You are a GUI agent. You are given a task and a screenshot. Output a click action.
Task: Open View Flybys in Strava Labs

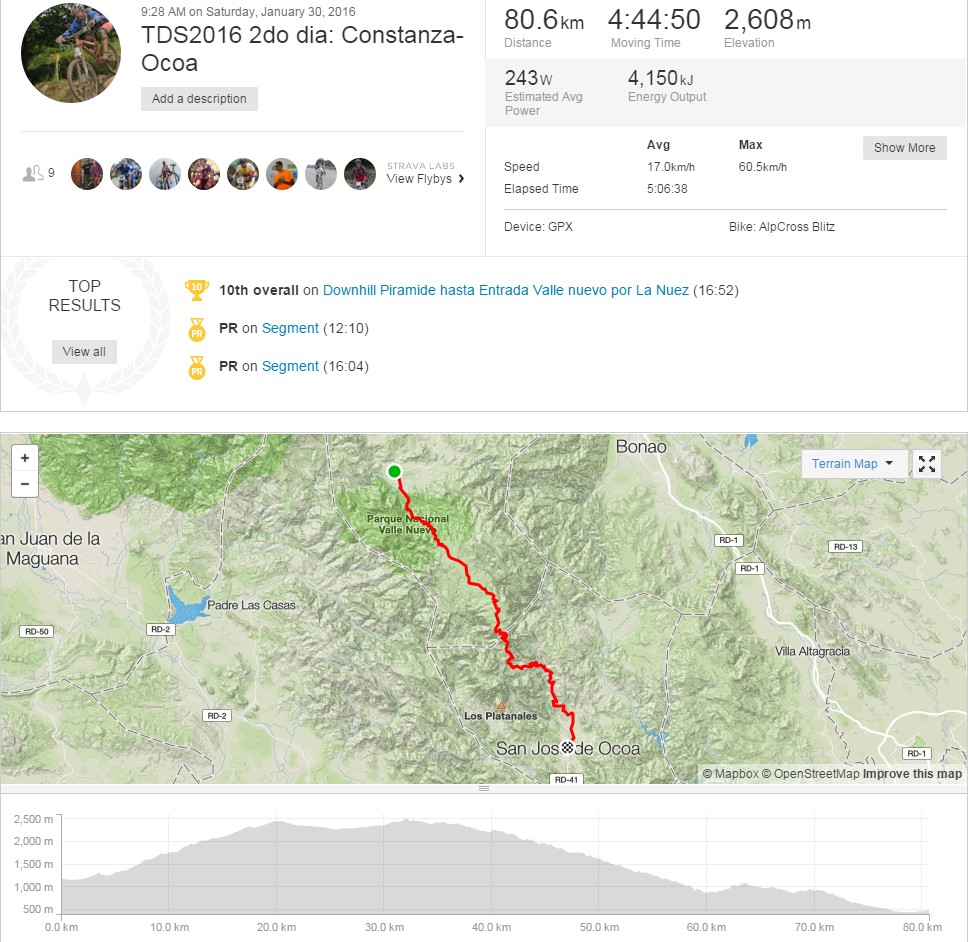(425, 179)
